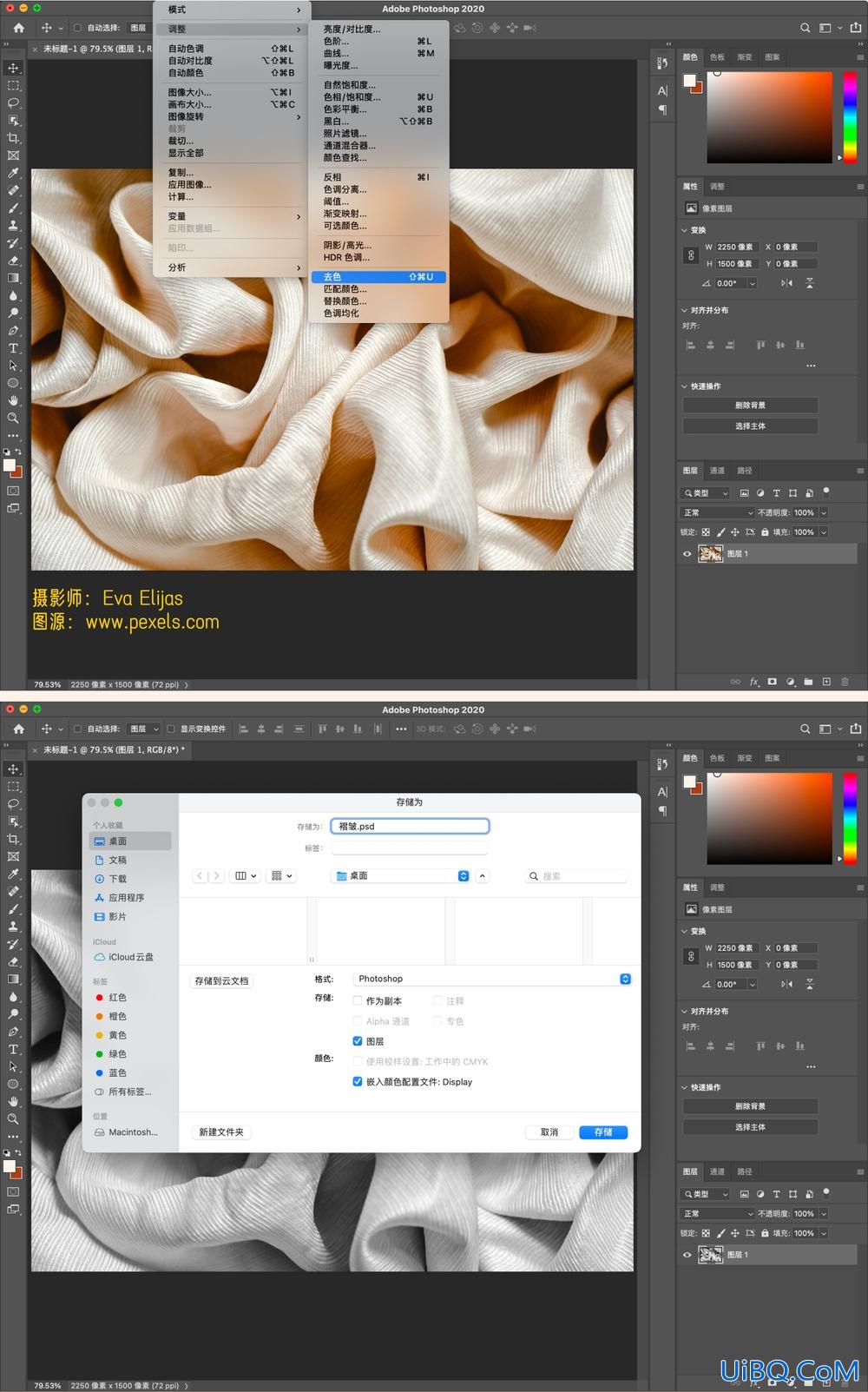This screenshot has width=868, height=1392.
Task: Select the Object Selection tool in the lower window
Action: (x=13, y=821)
